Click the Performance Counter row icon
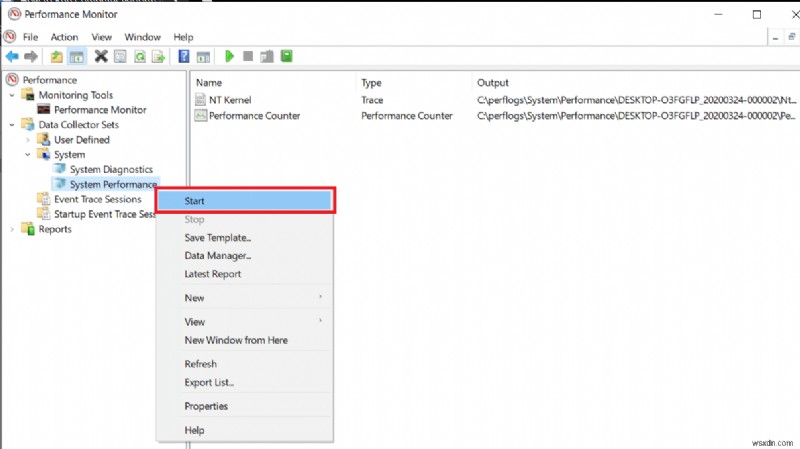Screen dimensions: 800x449 pos(201,116)
